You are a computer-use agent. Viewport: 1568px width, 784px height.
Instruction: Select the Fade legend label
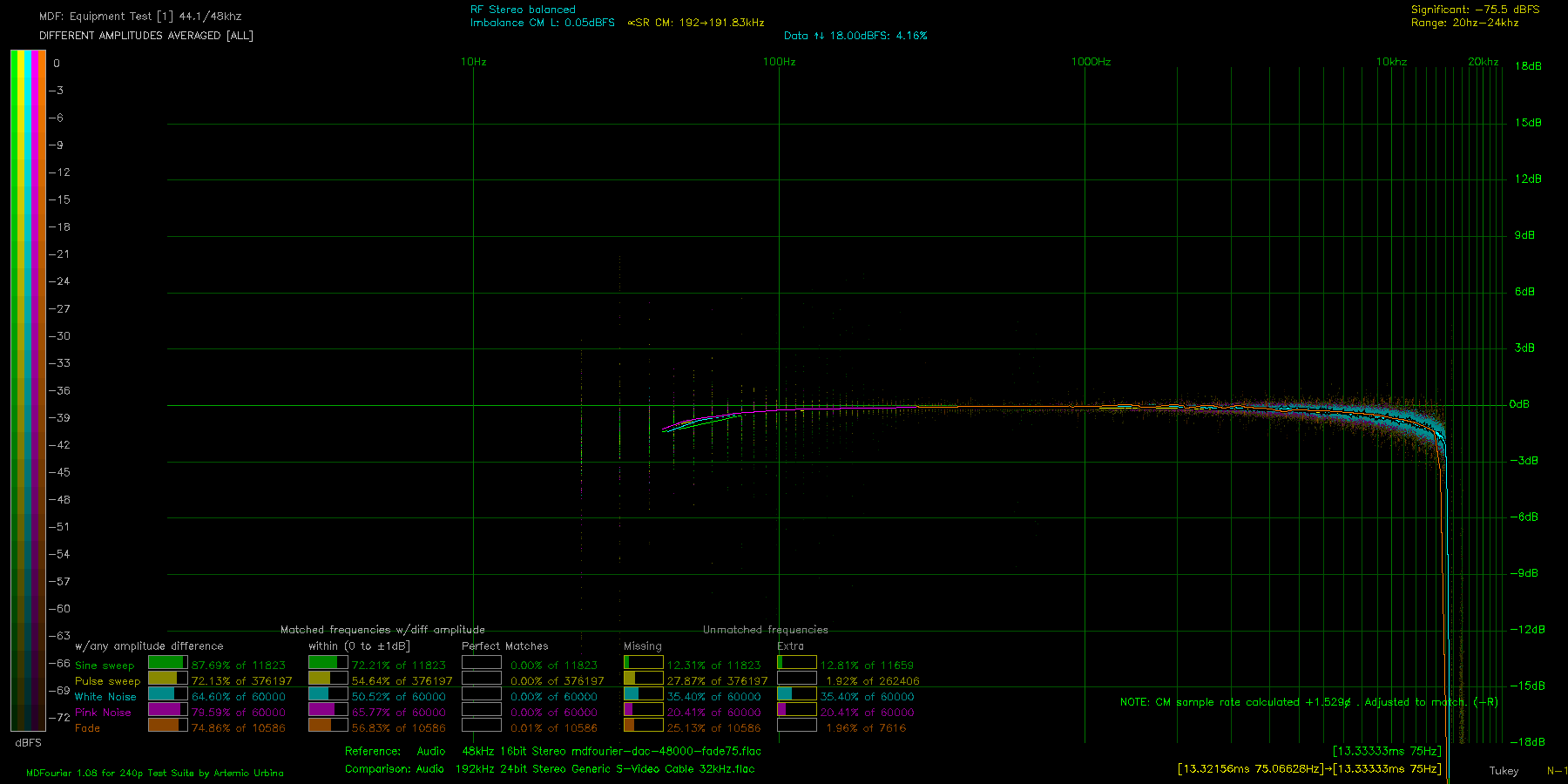[87, 728]
